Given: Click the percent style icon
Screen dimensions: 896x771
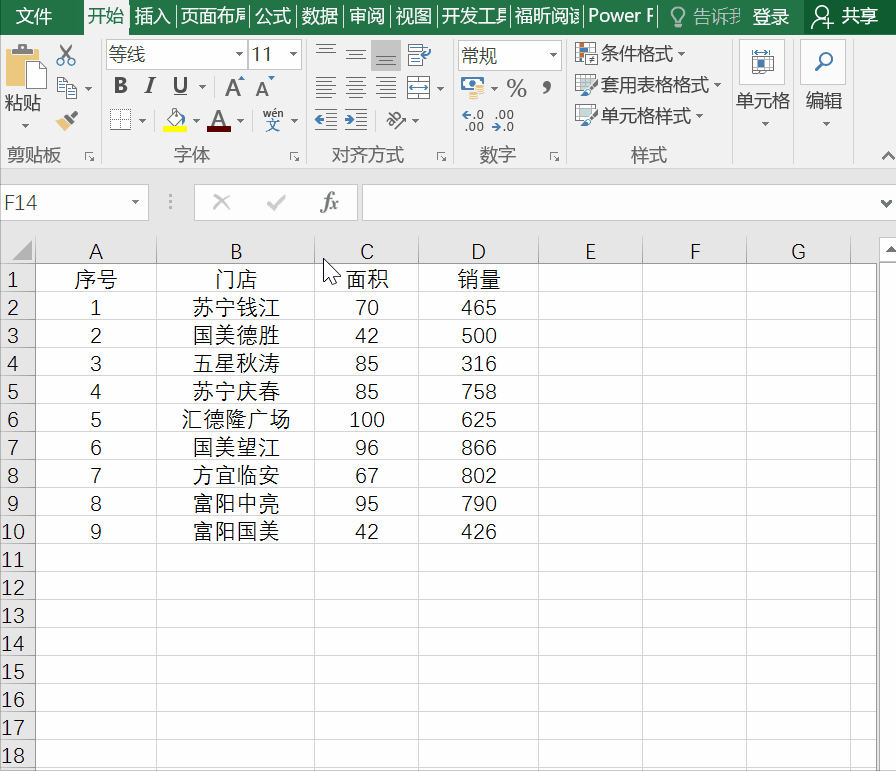Looking at the screenshot, I should click(516, 88).
